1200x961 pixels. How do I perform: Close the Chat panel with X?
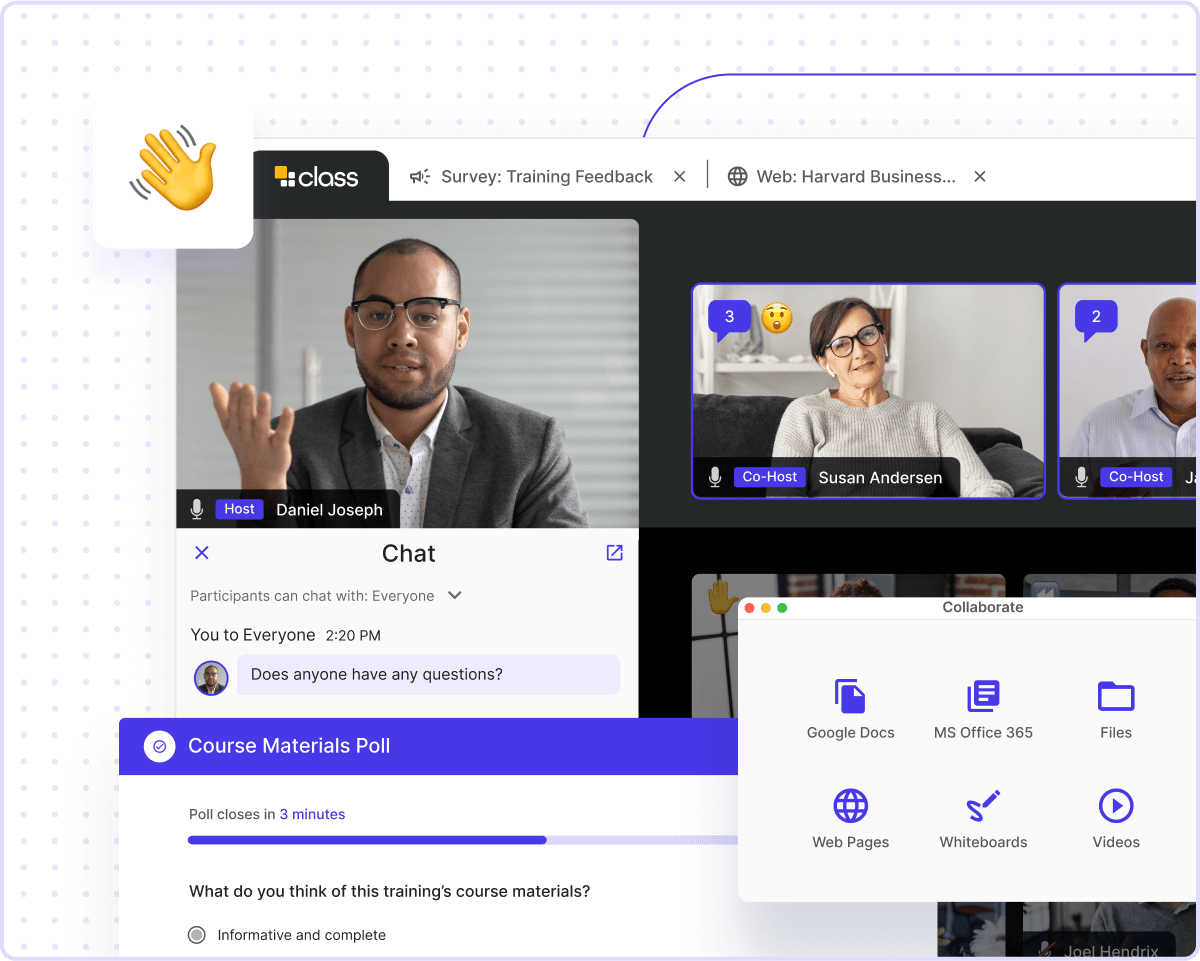tap(201, 553)
